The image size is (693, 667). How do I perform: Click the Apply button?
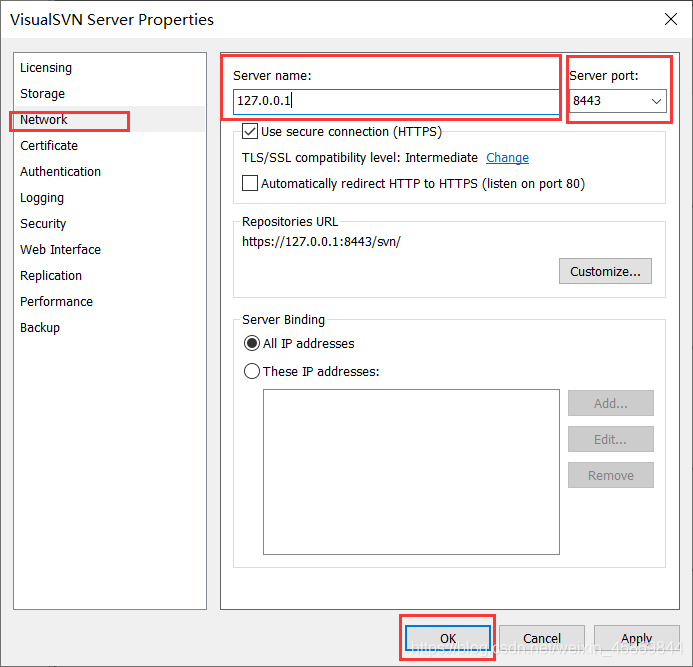pos(636,638)
